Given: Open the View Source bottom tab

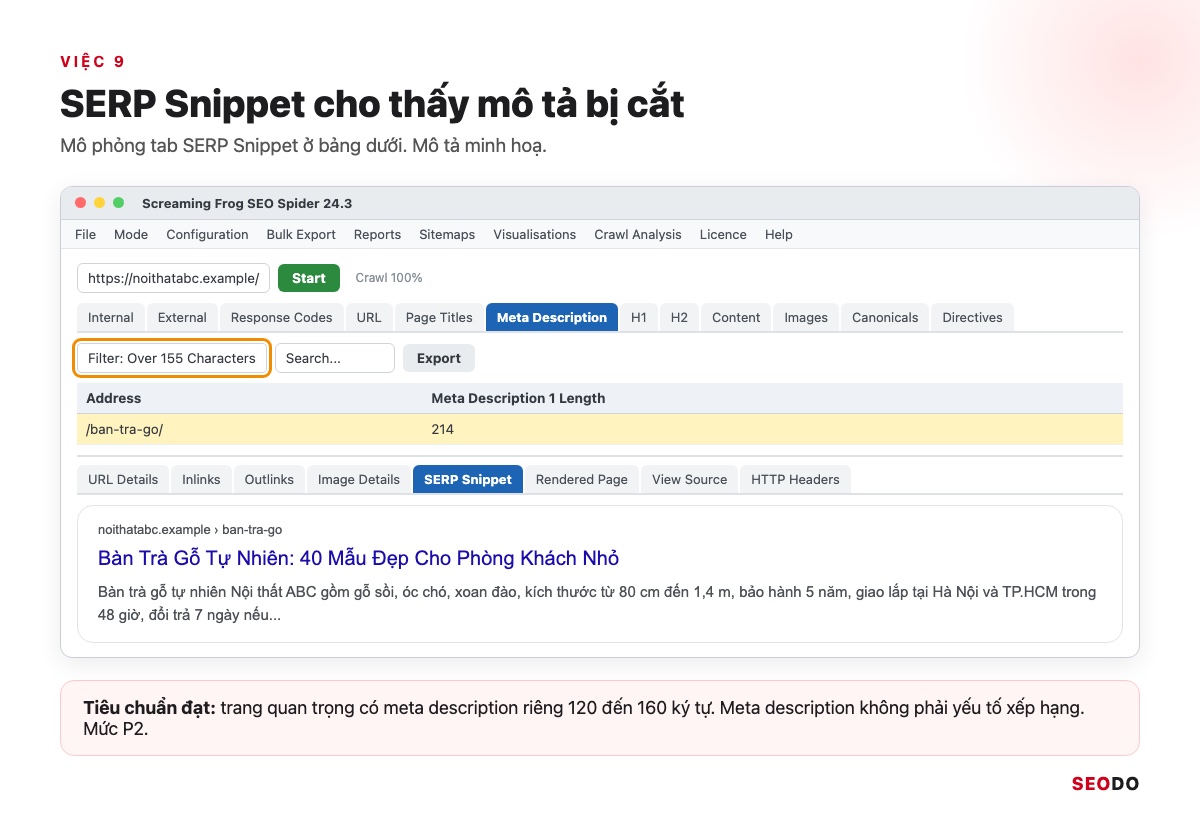Looking at the screenshot, I should point(690,479).
